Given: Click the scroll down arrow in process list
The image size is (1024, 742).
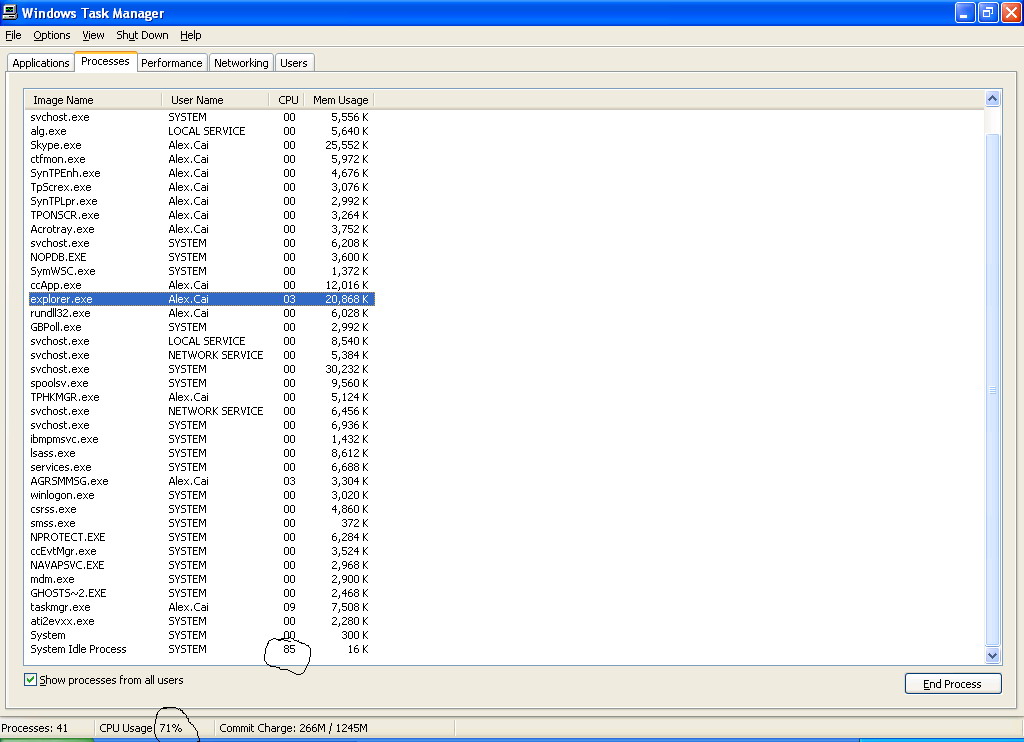Looking at the screenshot, I should (x=992, y=655).
